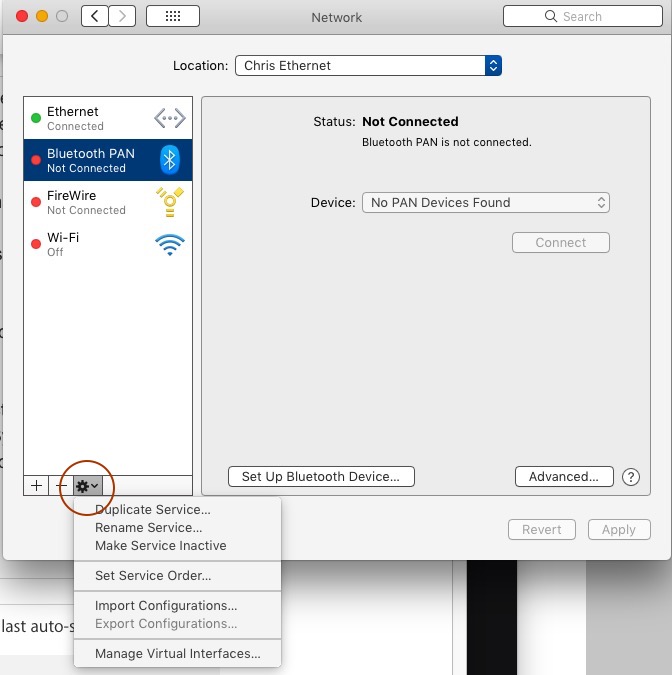
Task: Choose Export Configurations
Action: click(177, 623)
